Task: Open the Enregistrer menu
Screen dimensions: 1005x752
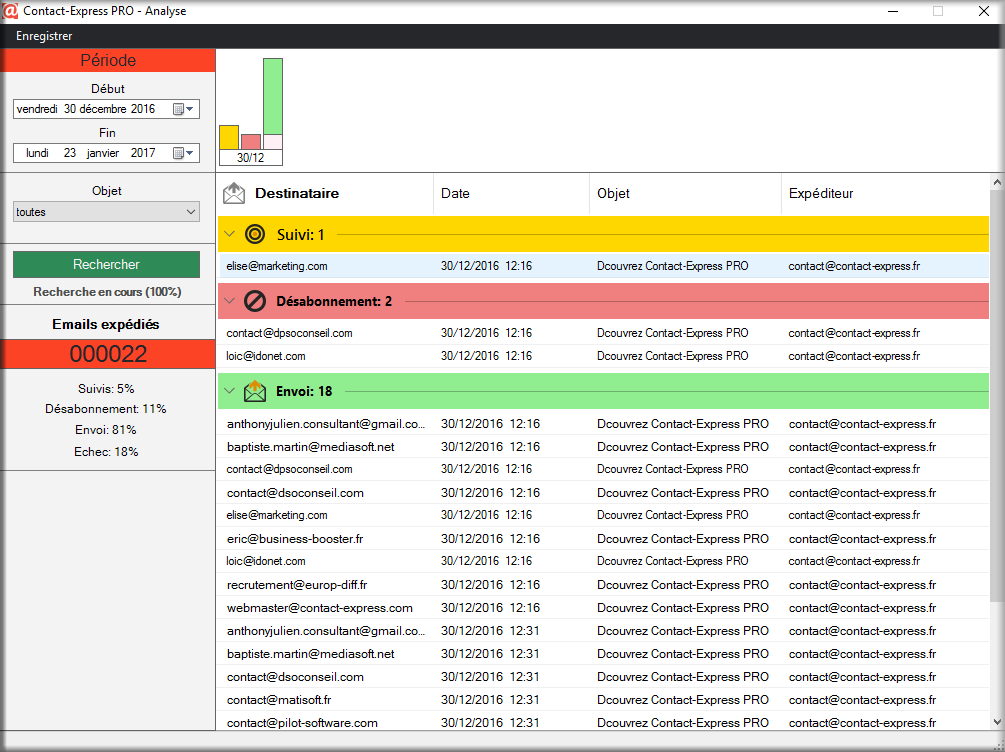Action: click(44, 36)
